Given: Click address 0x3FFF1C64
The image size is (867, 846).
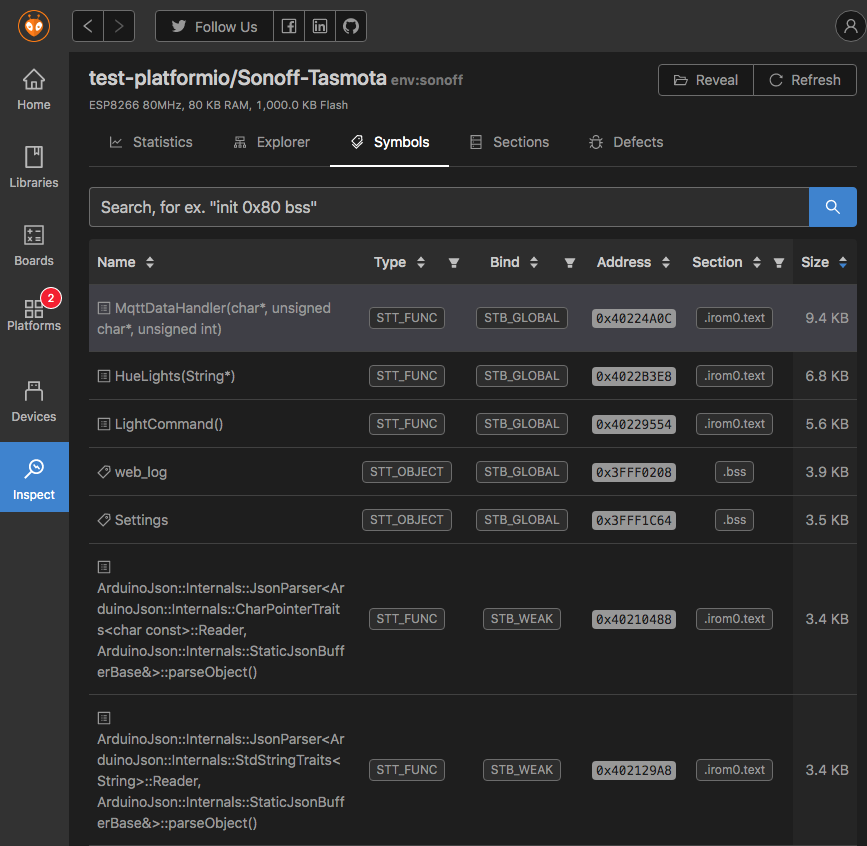Looking at the screenshot, I should pyautogui.click(x=634, y=520).
